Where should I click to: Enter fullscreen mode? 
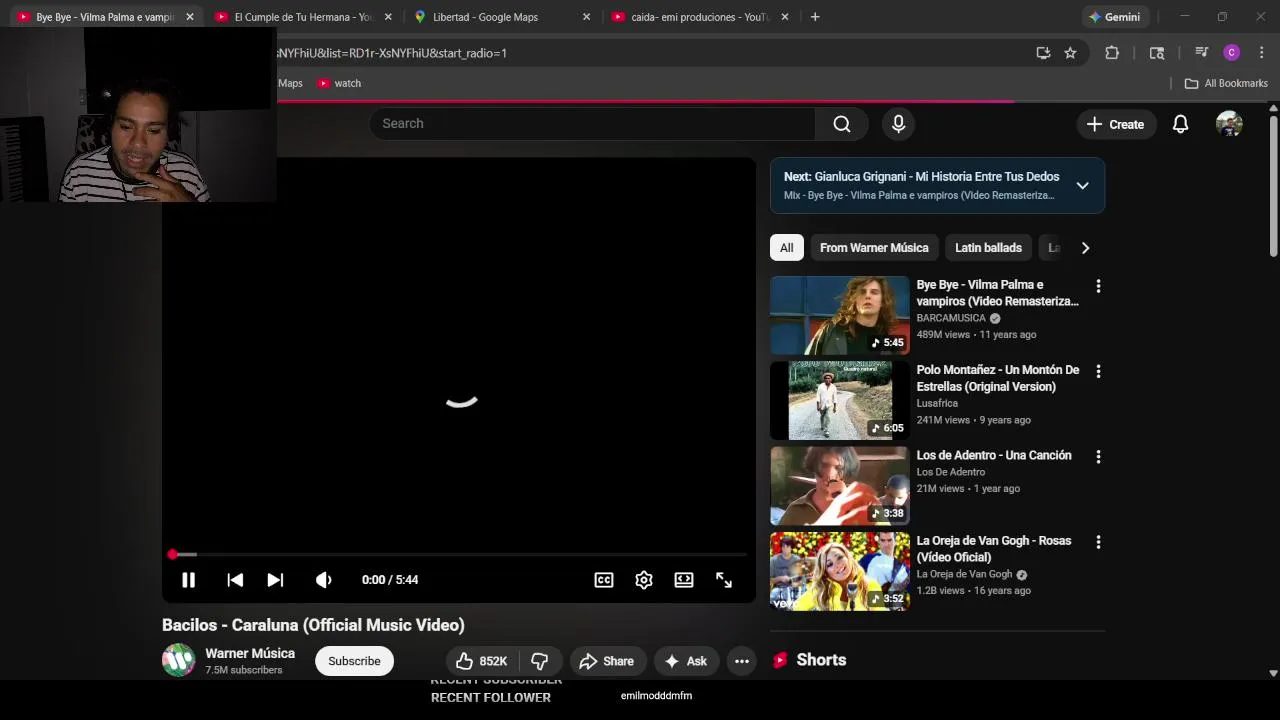[x=724, y=580]
